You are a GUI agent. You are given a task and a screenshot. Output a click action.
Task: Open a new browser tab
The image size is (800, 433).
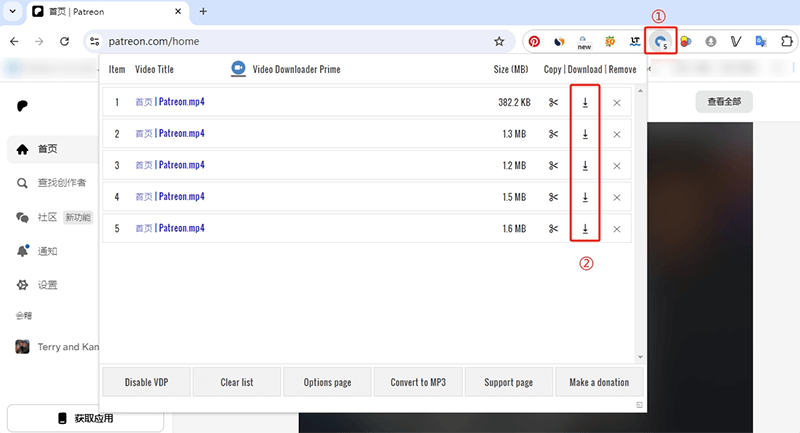click(x=203, y=11)
